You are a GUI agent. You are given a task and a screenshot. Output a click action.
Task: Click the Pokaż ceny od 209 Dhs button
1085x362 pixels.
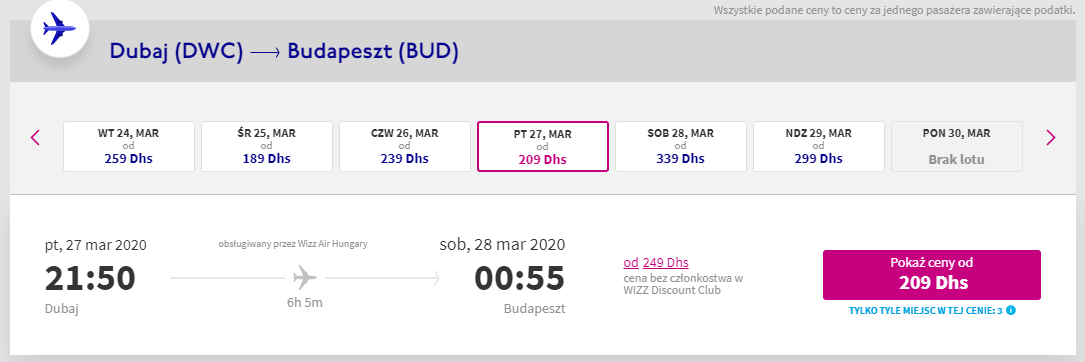(931, 275)
